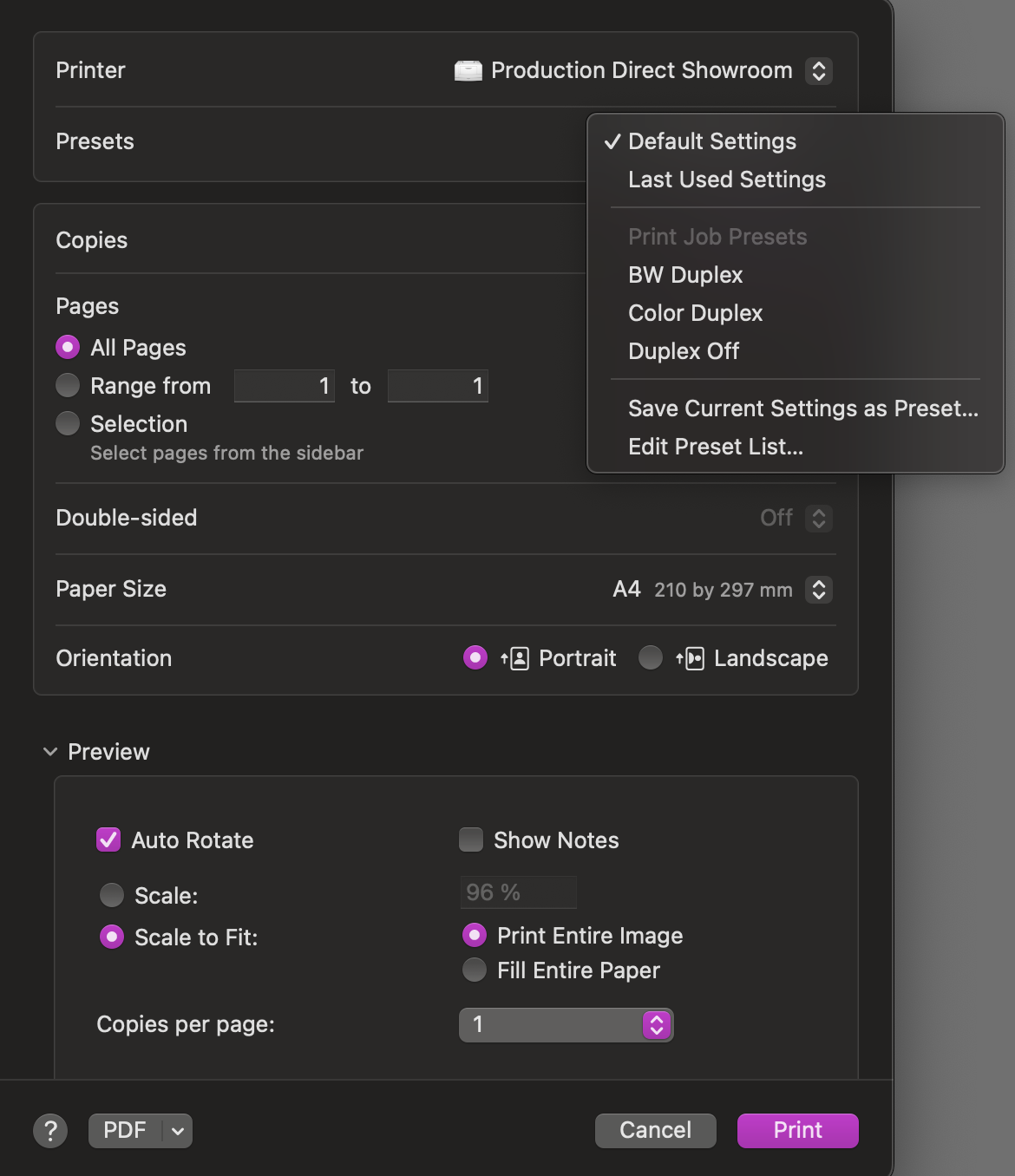Viewport: 1015px width, 1176px height.
Task: Click the Paper Size stepper arrows
Action: (x=818, y=590)
